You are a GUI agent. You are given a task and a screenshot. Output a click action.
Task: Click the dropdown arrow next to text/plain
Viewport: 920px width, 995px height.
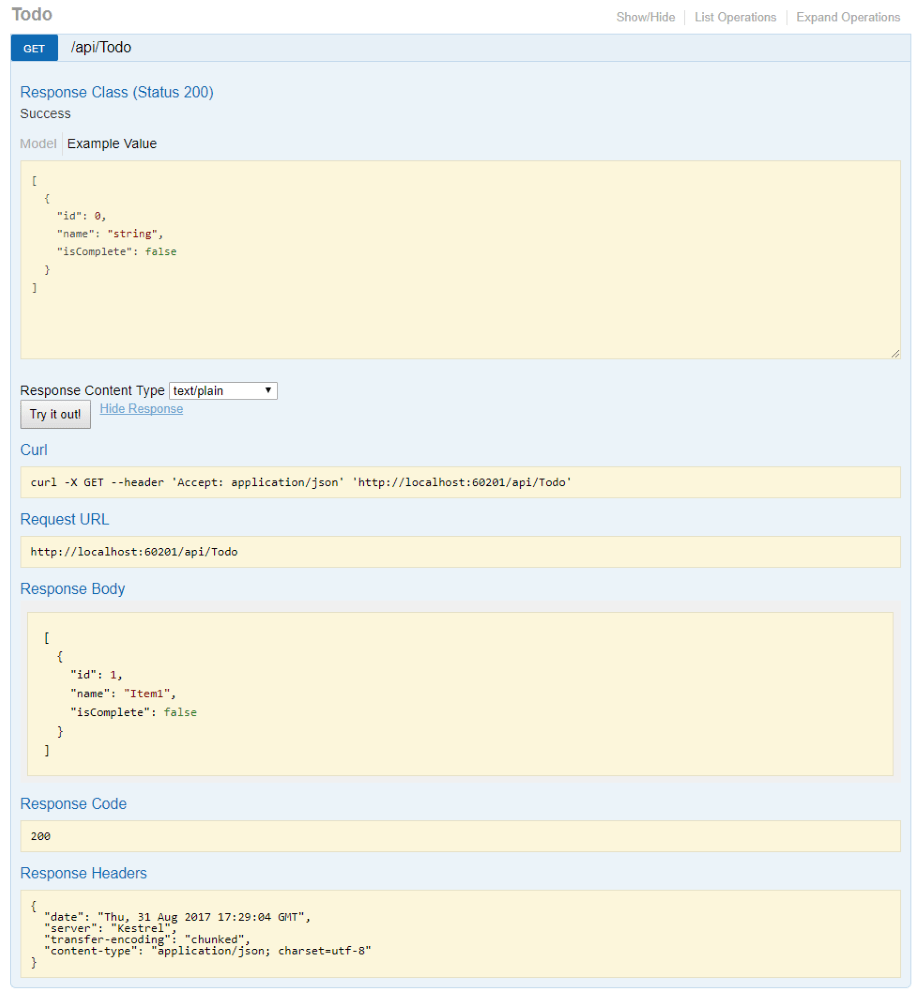tap(267, 390)
